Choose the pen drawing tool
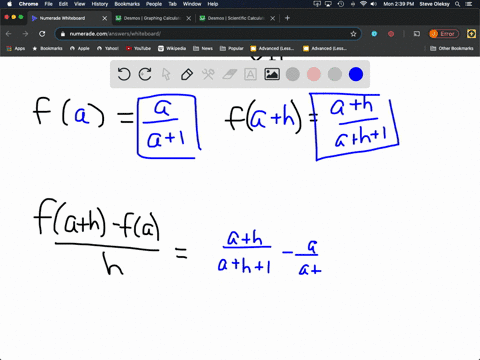This screenshot has width=480, height=360. point(187,74)
